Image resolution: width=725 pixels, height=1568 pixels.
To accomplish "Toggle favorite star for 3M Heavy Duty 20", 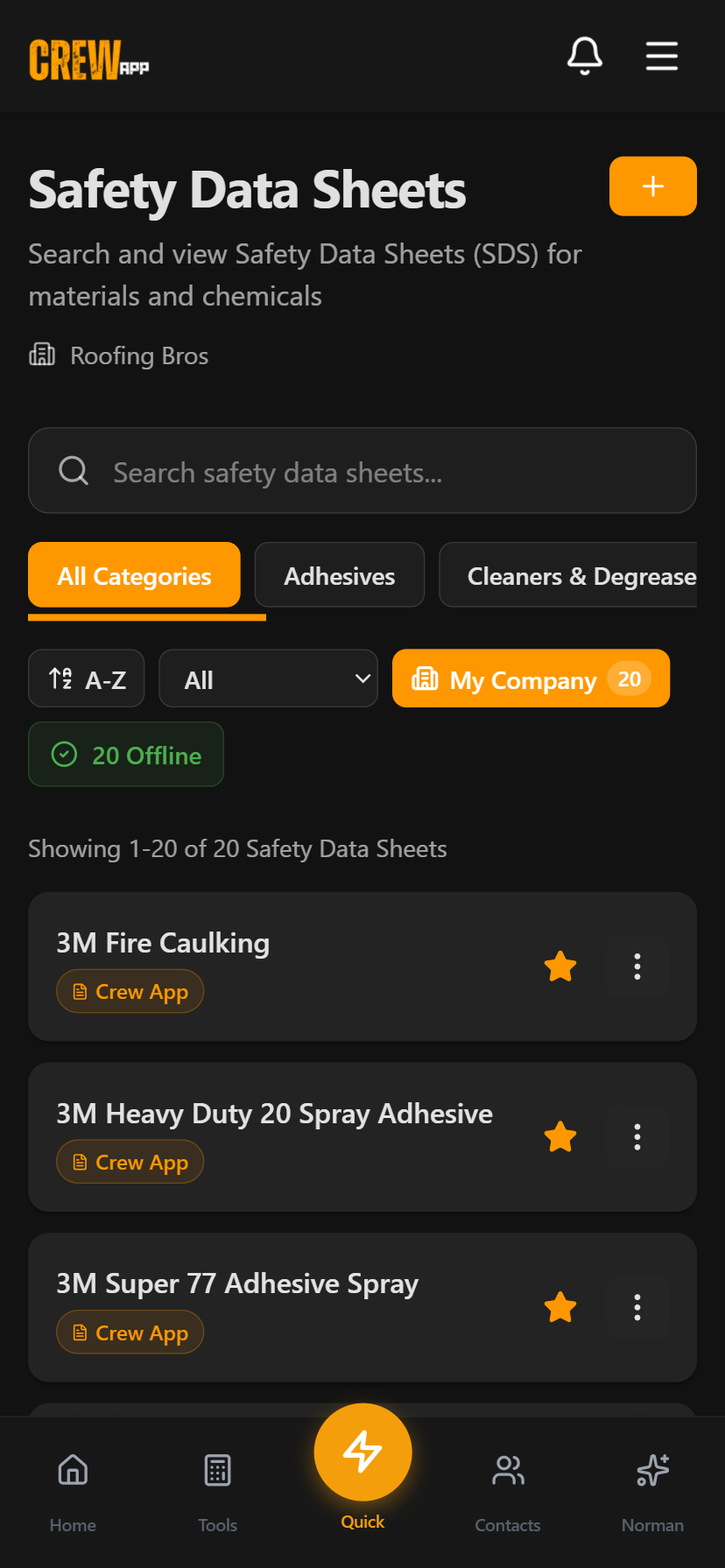I will pyautogui.click(x=560, y=1137).
